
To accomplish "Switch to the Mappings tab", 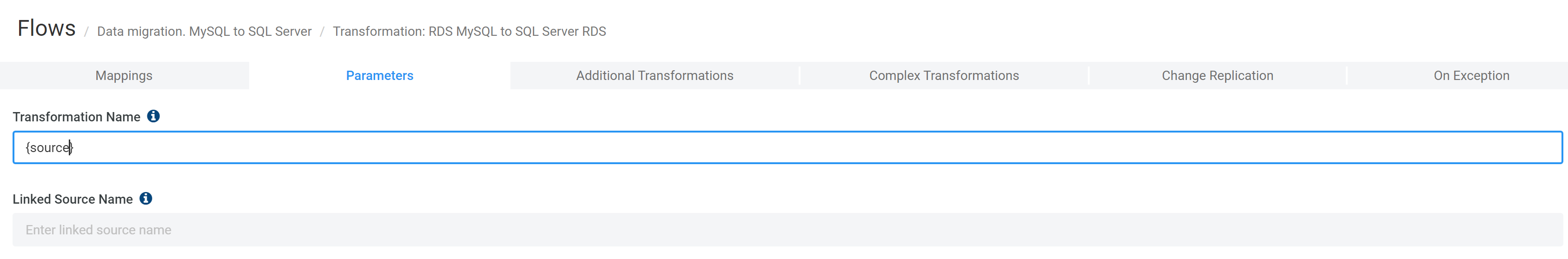I will (x=124, y=76).
